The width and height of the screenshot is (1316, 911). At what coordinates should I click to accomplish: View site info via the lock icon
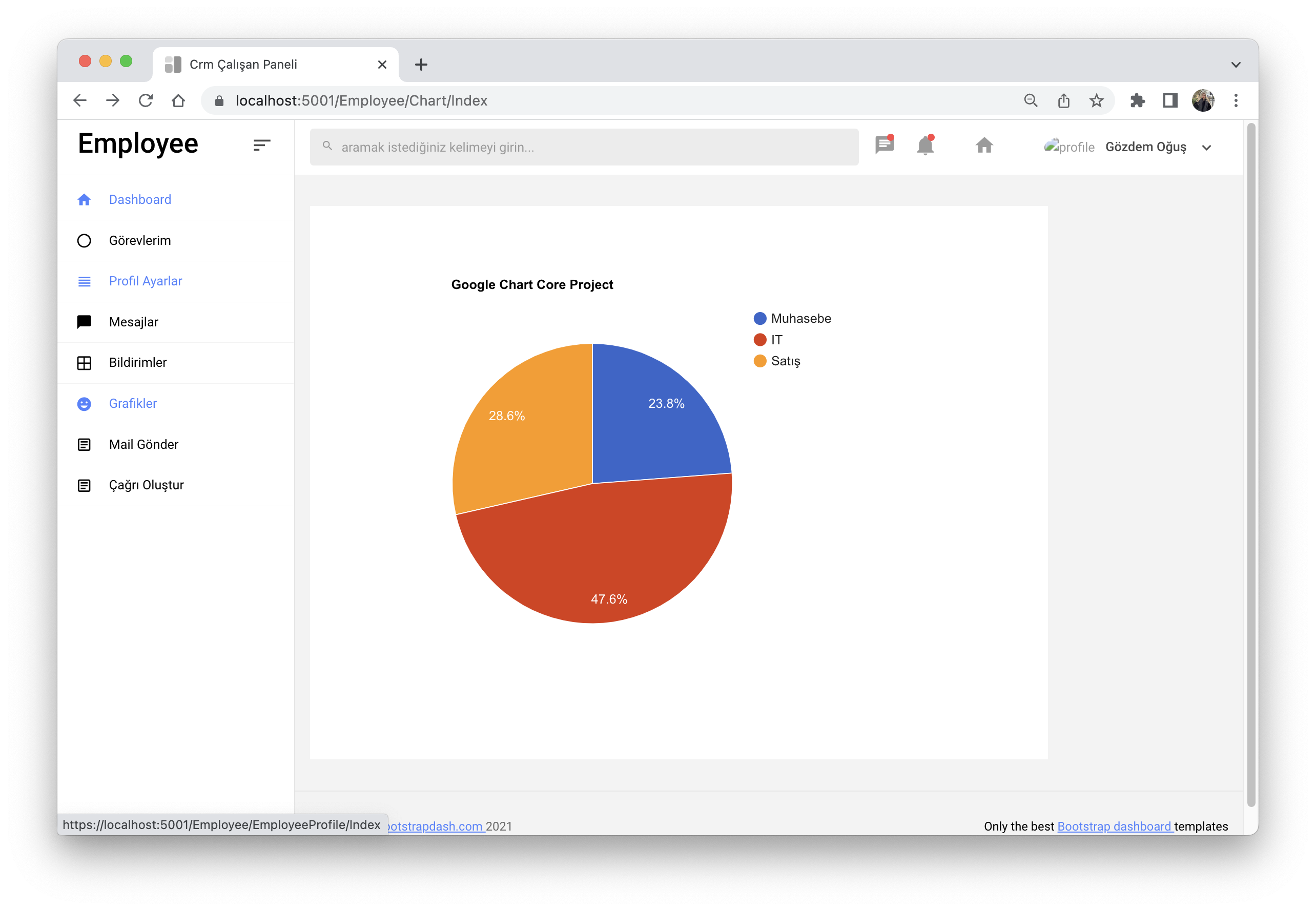point(219,101)
